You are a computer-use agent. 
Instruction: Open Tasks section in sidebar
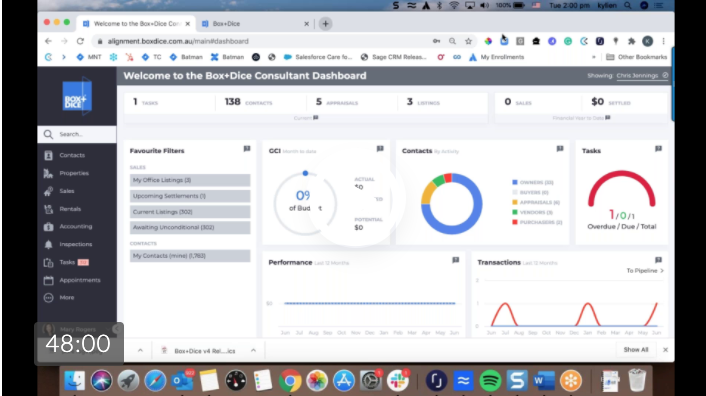[67, 262]
